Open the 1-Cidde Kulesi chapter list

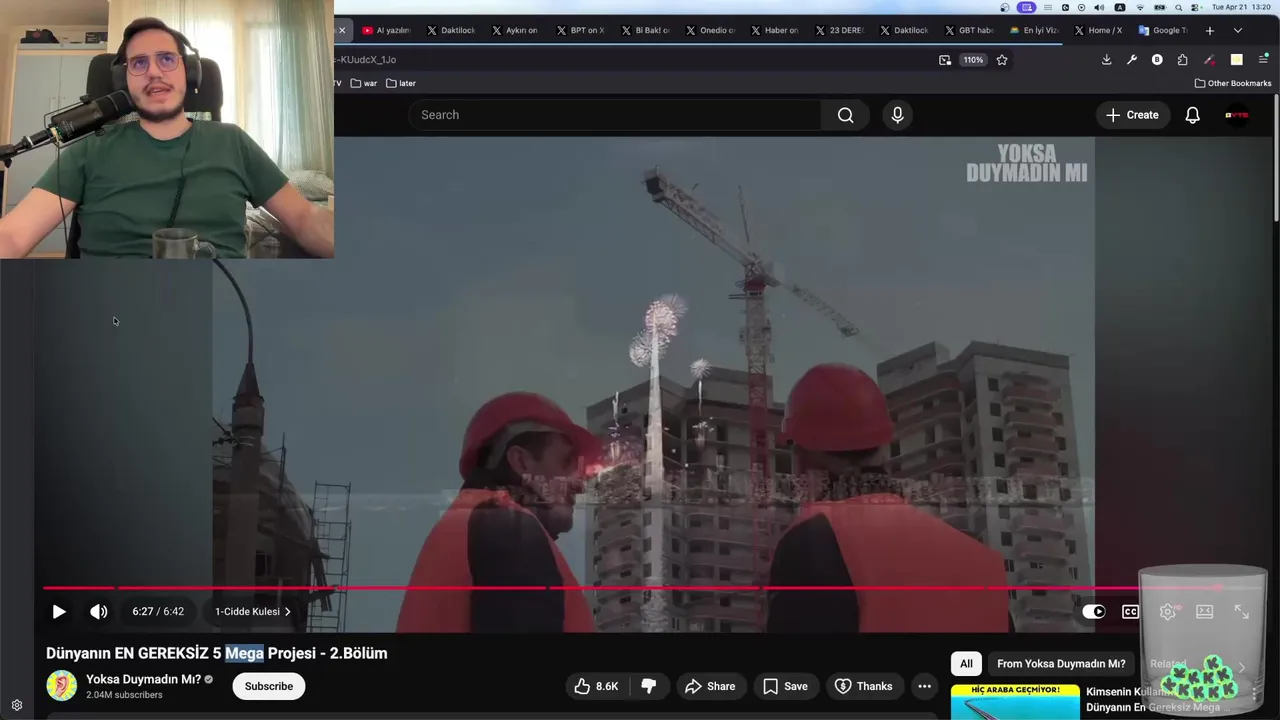[252, 612]
